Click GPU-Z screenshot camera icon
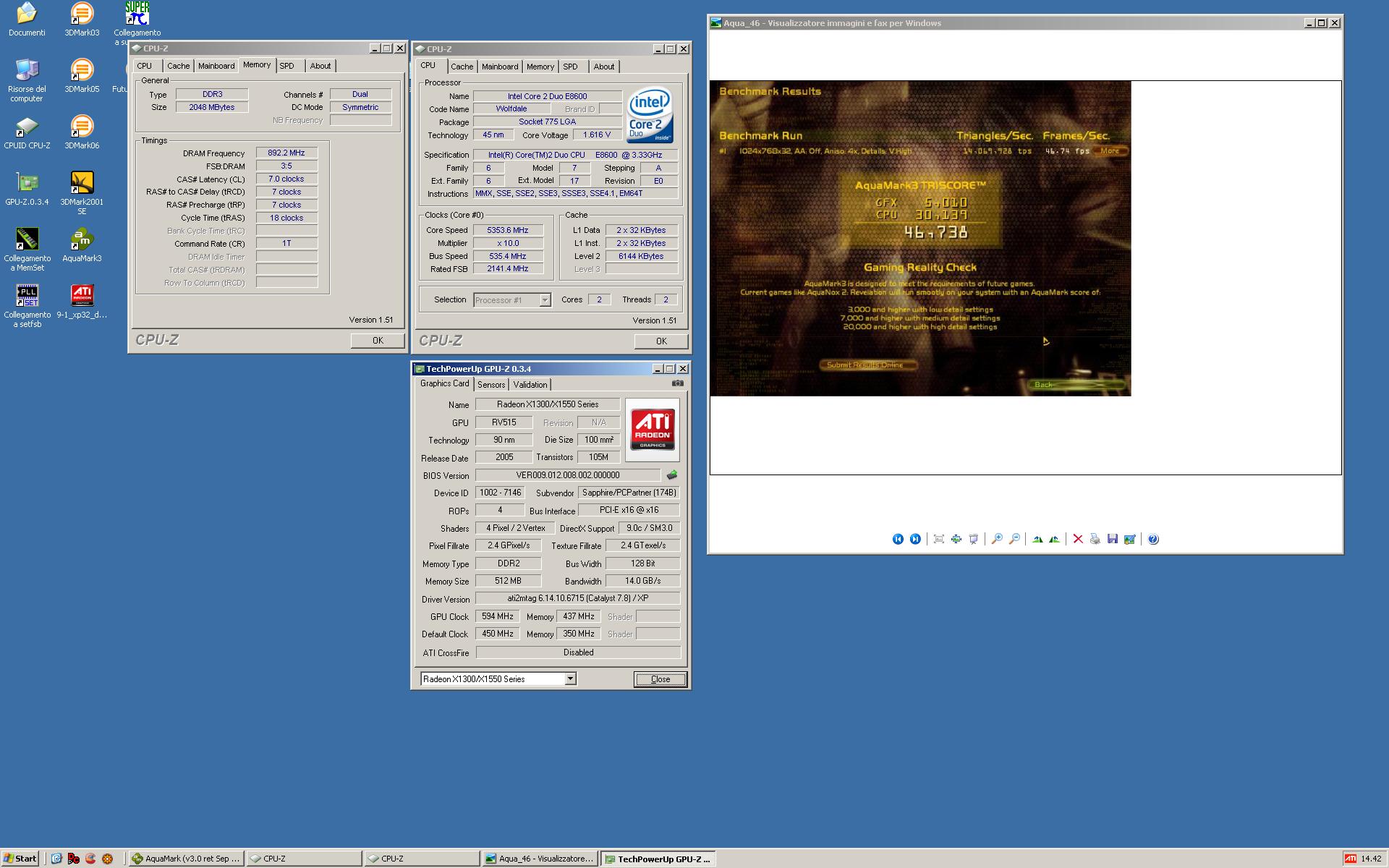The height and width of the screenshot is (868, 1389). point(677,383)
